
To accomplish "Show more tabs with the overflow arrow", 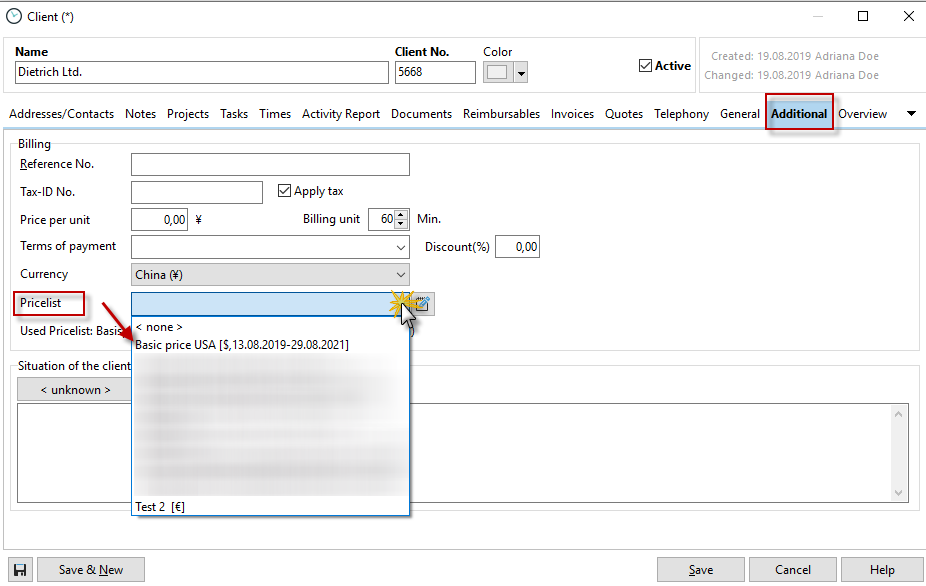I will click(x=910, y=114).
